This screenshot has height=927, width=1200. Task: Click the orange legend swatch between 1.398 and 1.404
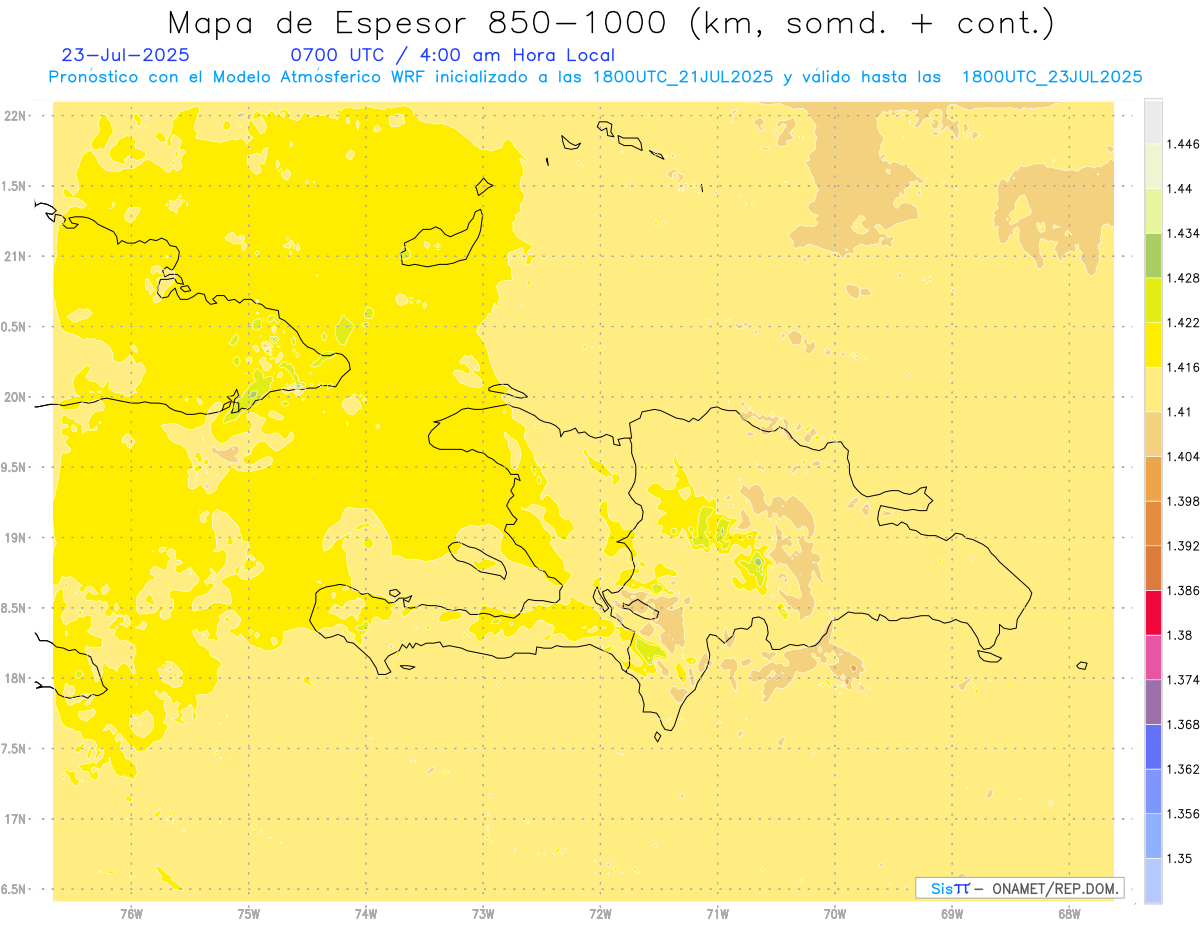click(x=1153, y=478)
